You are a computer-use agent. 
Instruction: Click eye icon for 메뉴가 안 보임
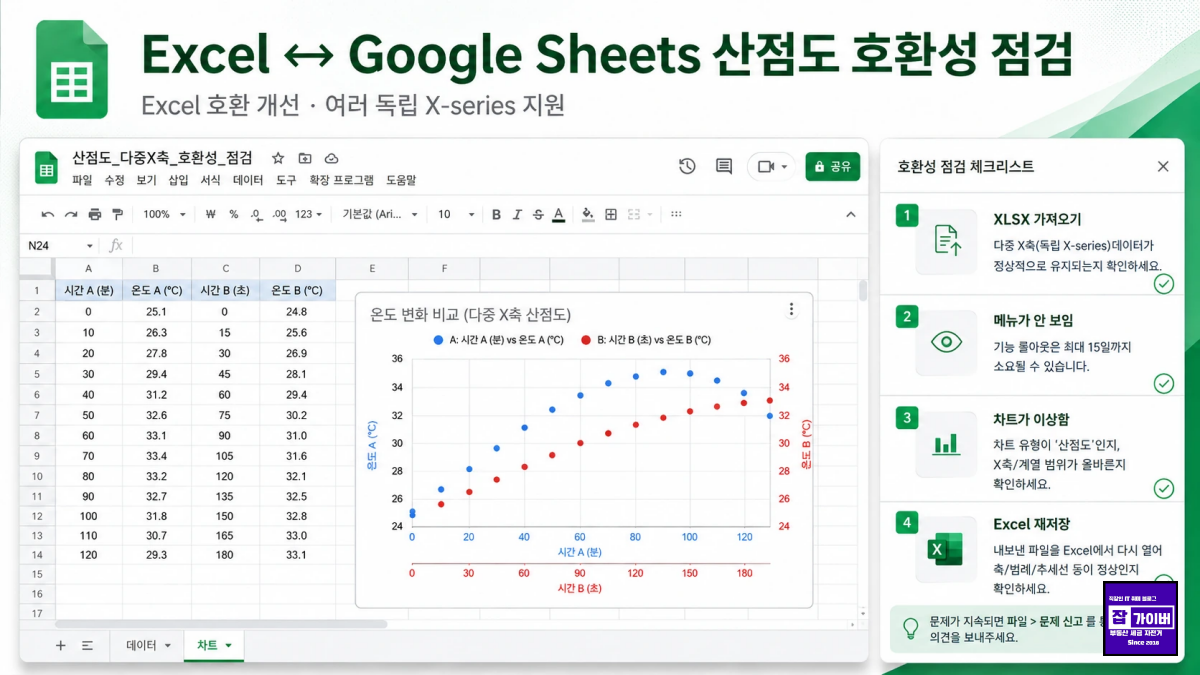(946, 342)
